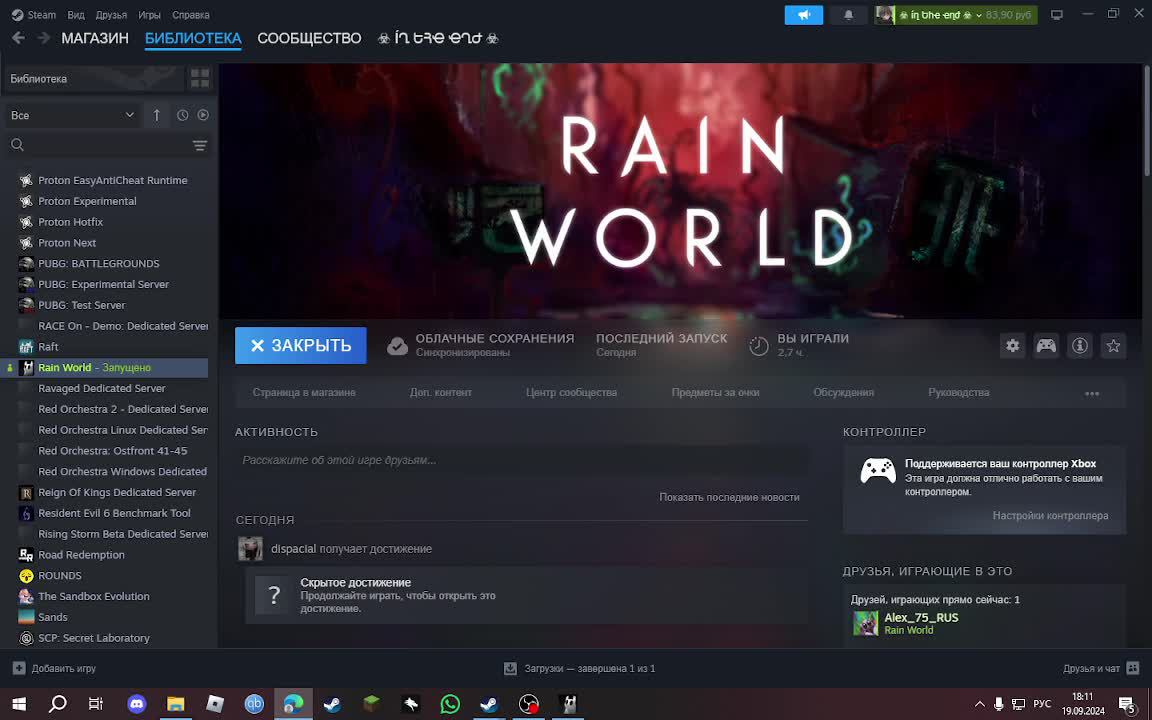The height and width of the screenshot is (720, 1152).
Task: Switch to Big Picture mode monitor icon
Action: point(1056,15)
